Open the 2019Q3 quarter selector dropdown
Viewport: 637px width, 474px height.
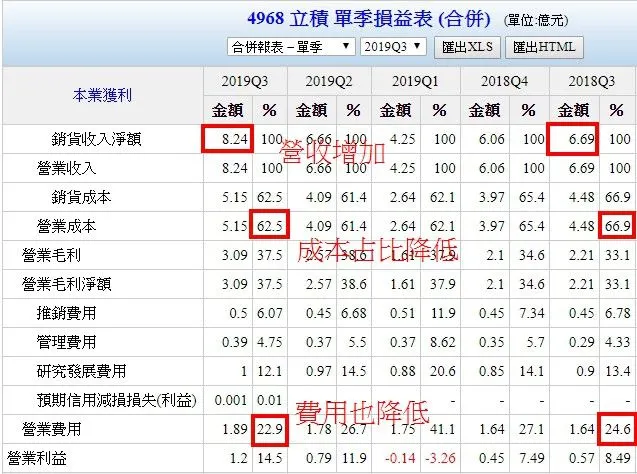point(393,47)
